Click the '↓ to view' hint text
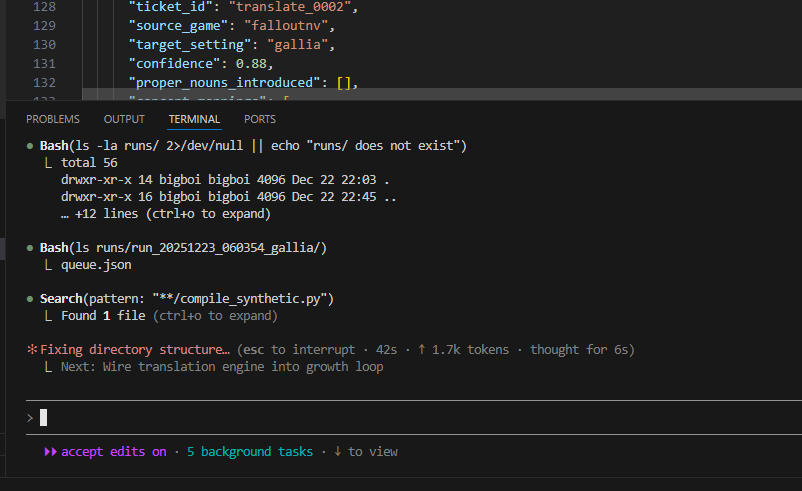This screenshot has height=491, width=802. (366, 452)
